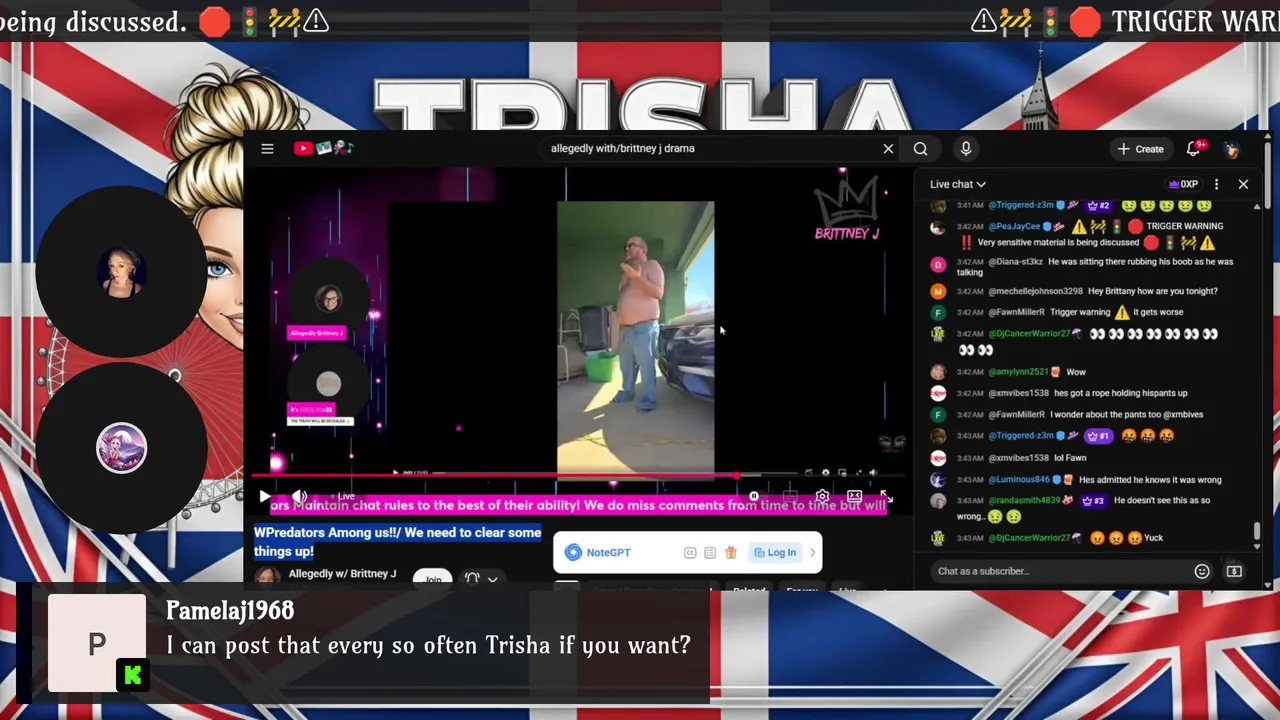View the 0XP points badge
Viewport: 1280px width, 720px height.
(1183, 184)
